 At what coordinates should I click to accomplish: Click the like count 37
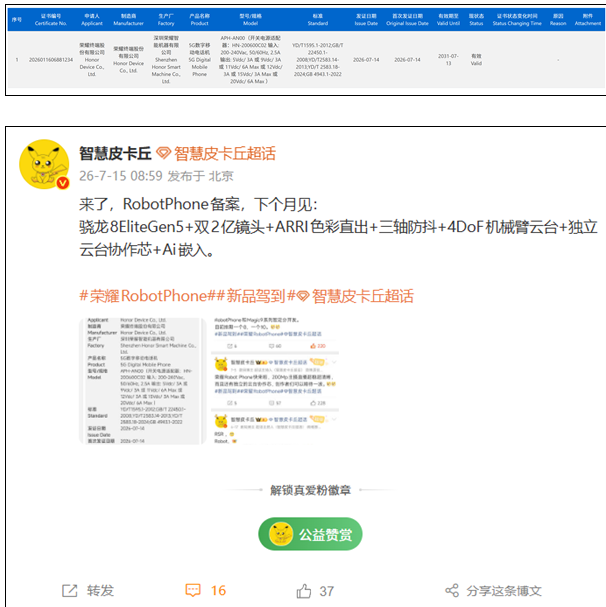tap(326, 591)
